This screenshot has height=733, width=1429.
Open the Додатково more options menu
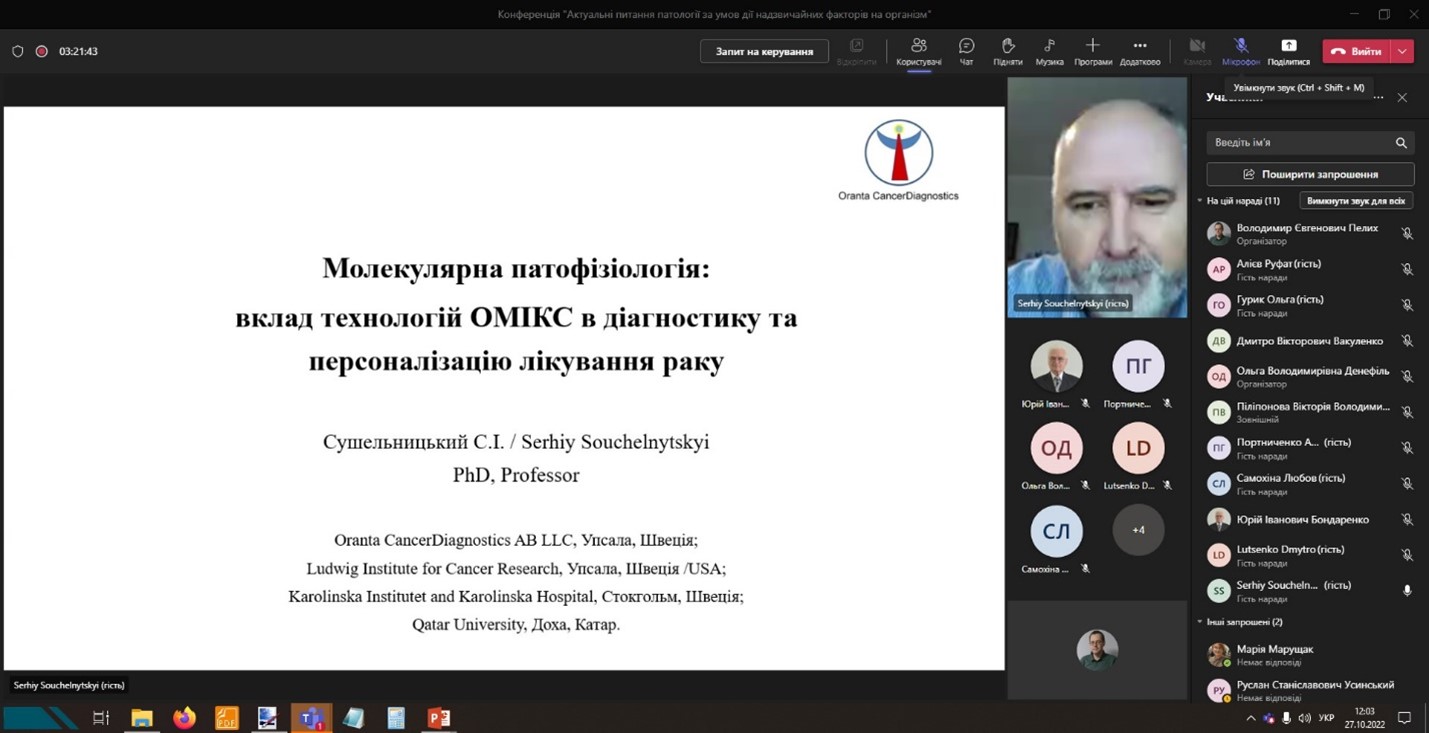tap(1139, 50)
